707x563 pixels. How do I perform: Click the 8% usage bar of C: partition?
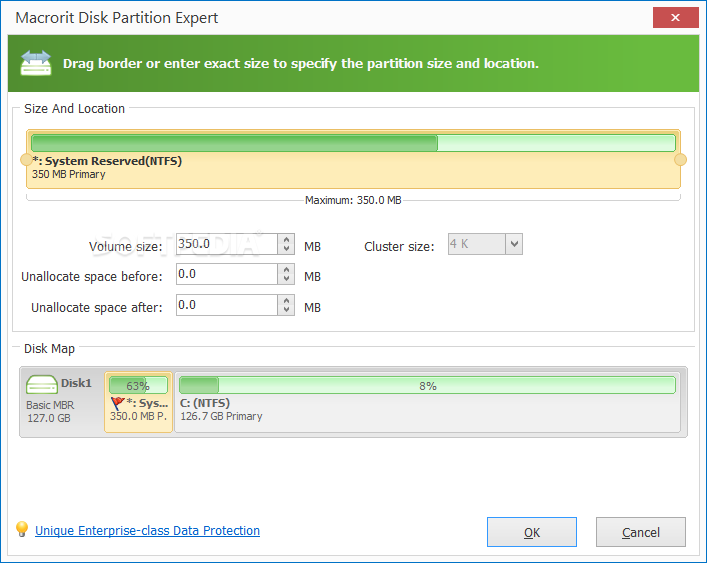[427, 385]
